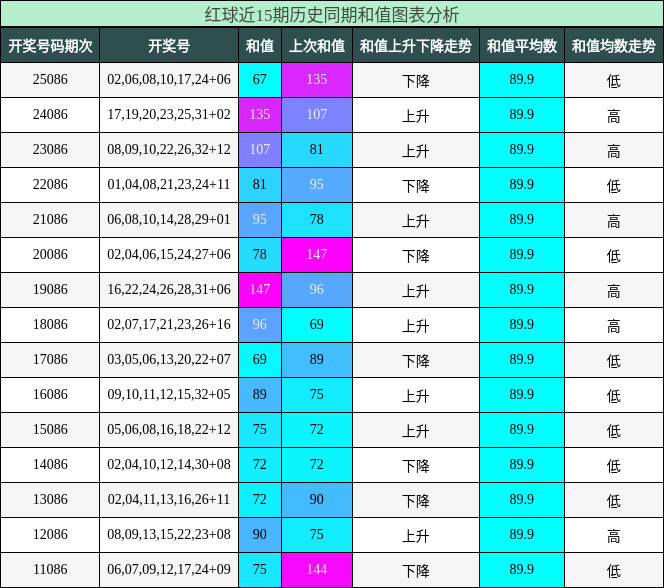
Task: Select 上次和值 cell 147 in row 20086
Action: [317, 255]
